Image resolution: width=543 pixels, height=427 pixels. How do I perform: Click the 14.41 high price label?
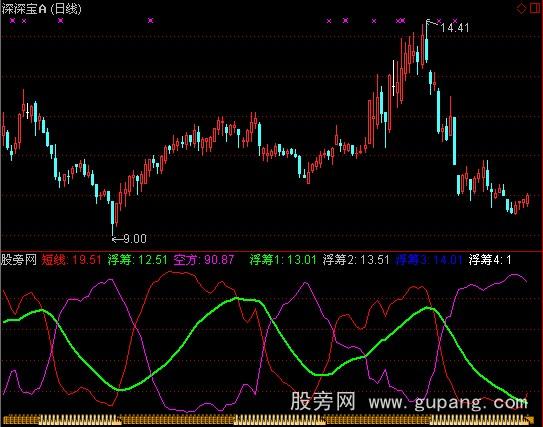pyautogui.click(x=455, y=28)
